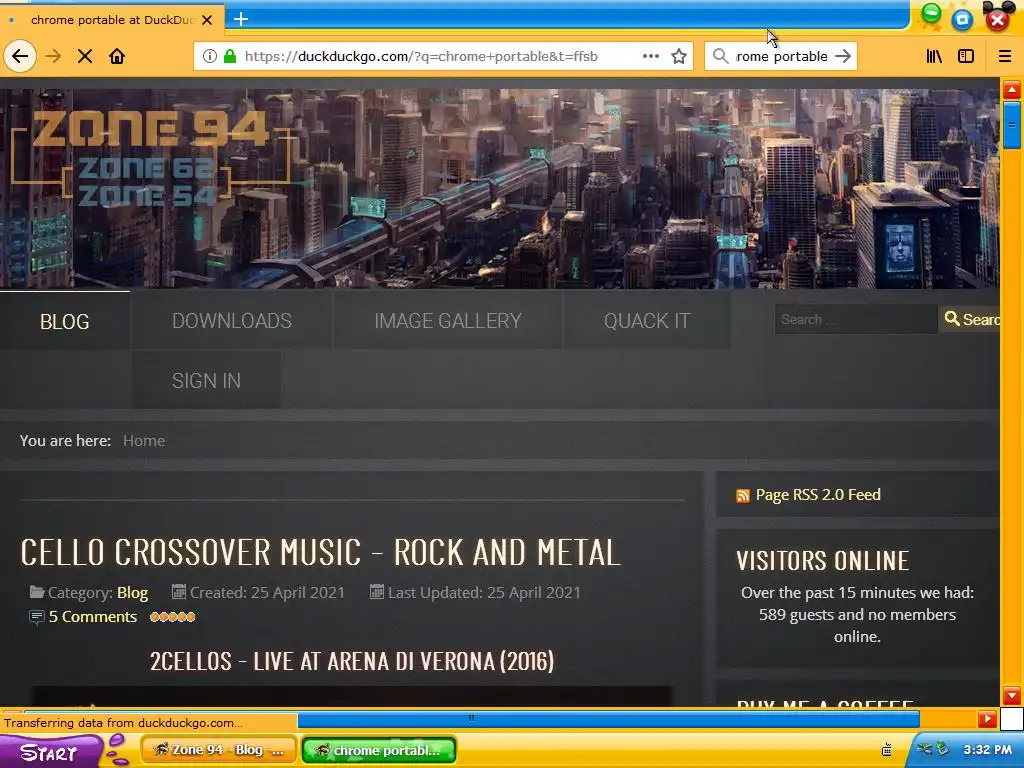
Task: Open the Page RSS 2.0 Feed link
Action: (818, 495)
